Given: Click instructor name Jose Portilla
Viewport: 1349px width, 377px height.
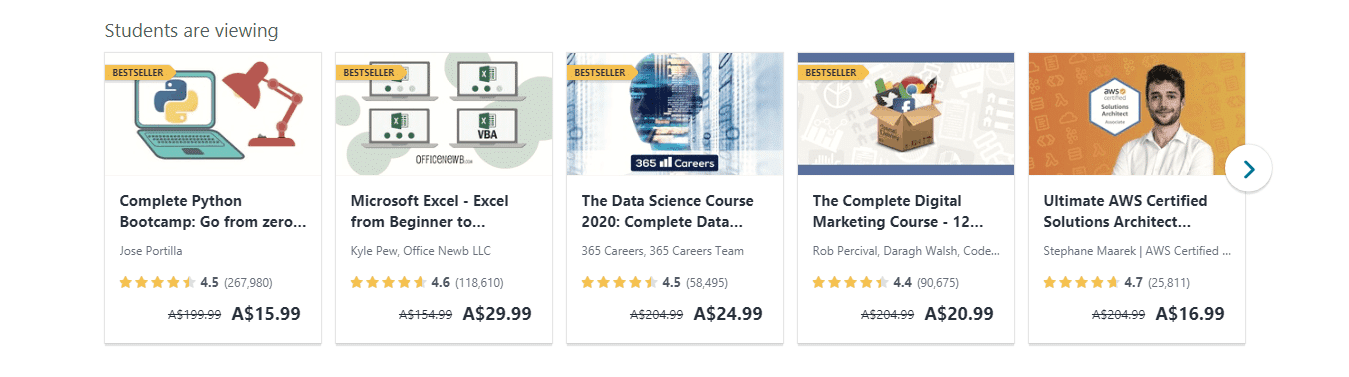Looking at the screenshot, I should tap(151, 251).
